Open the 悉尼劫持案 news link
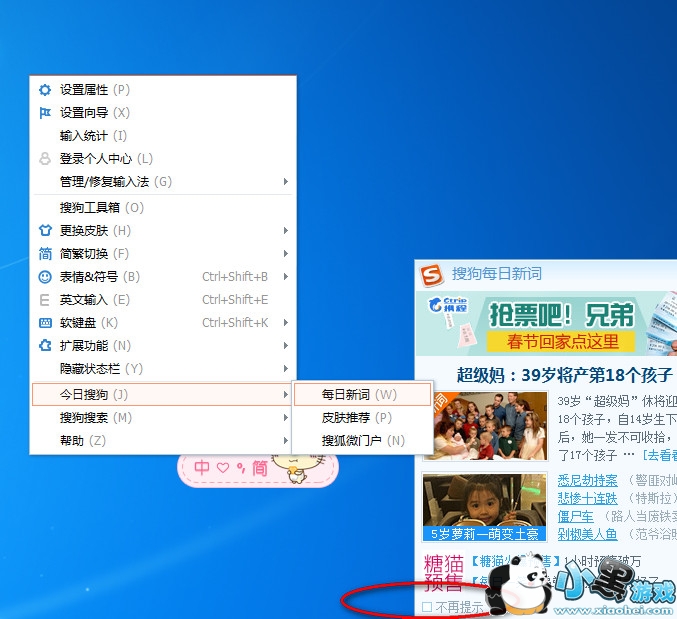 click(x=587, y=480)
